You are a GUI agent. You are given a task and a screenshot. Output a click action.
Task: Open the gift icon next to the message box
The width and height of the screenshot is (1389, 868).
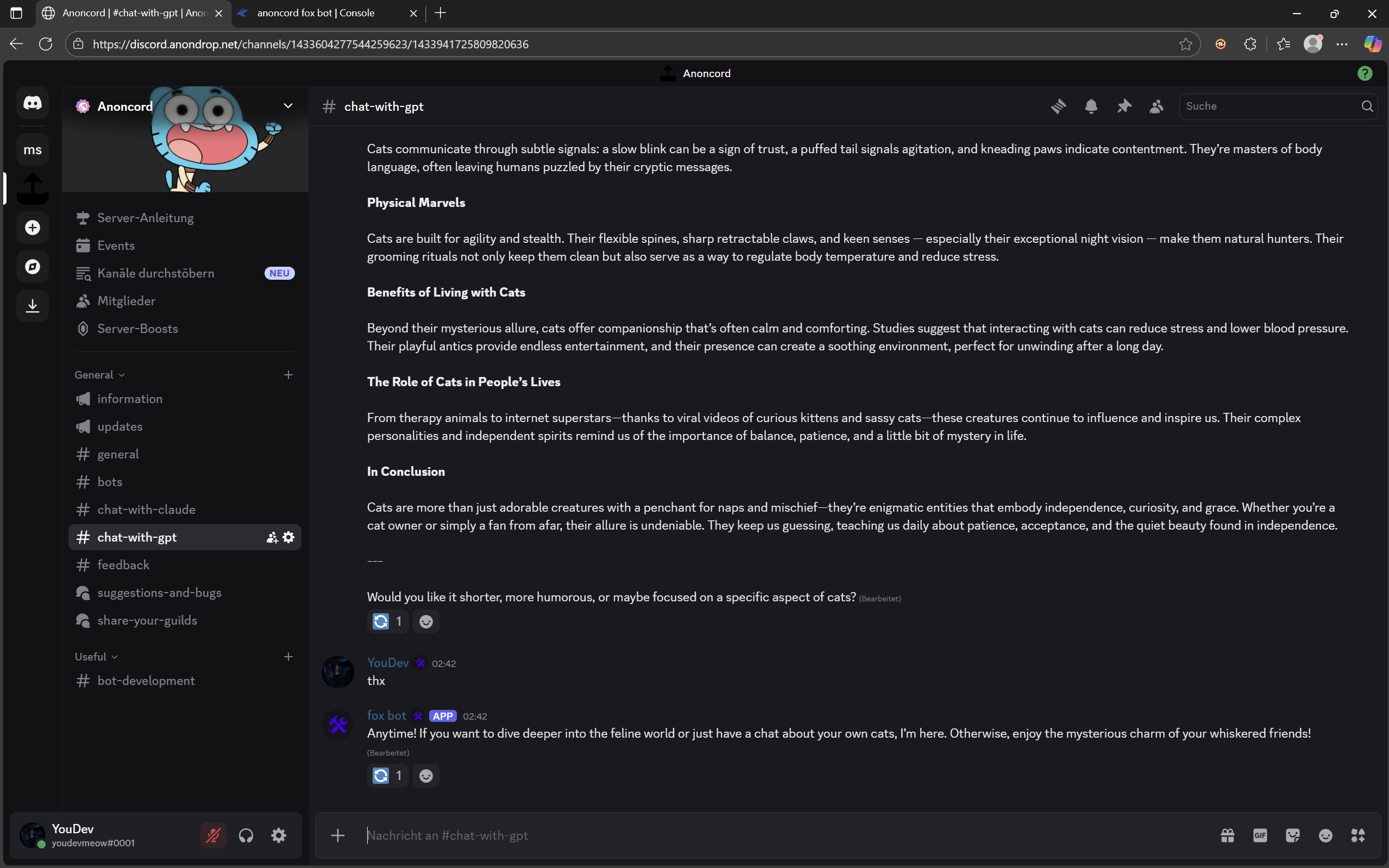tap(1228, 835)
